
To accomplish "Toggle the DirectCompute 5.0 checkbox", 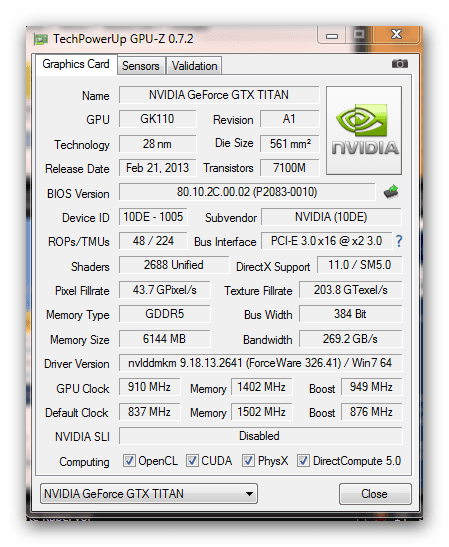I will coord(303,461).
